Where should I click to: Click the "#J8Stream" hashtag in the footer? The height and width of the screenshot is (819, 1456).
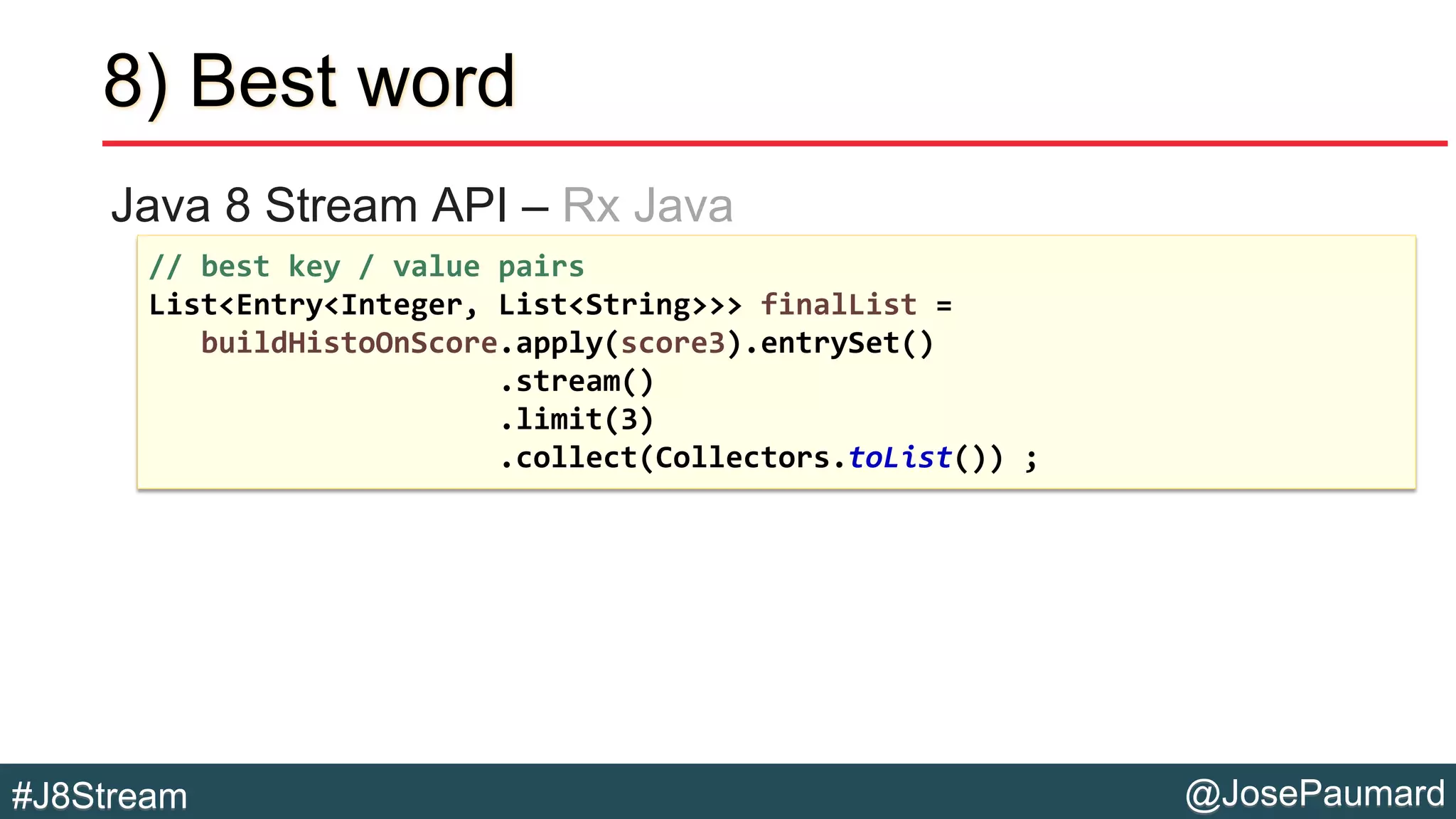[x=100, y=796]
